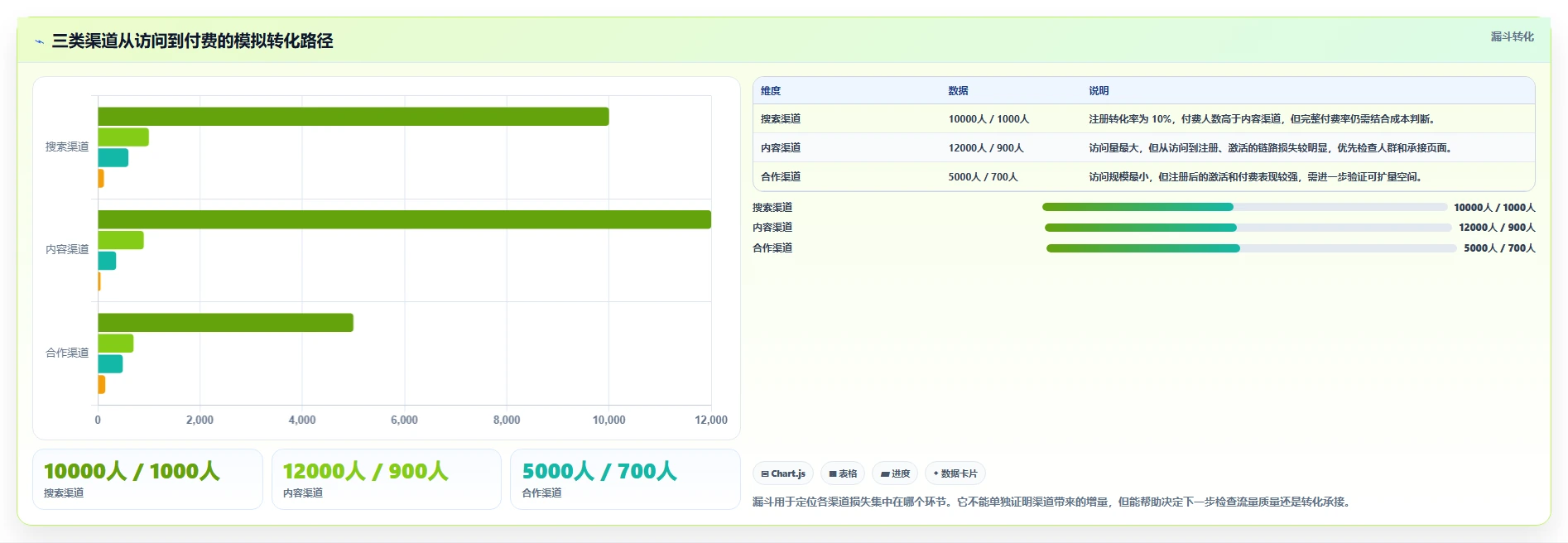
Task: Click table cell 5000人 / 700人
Action: pos(983,177)
